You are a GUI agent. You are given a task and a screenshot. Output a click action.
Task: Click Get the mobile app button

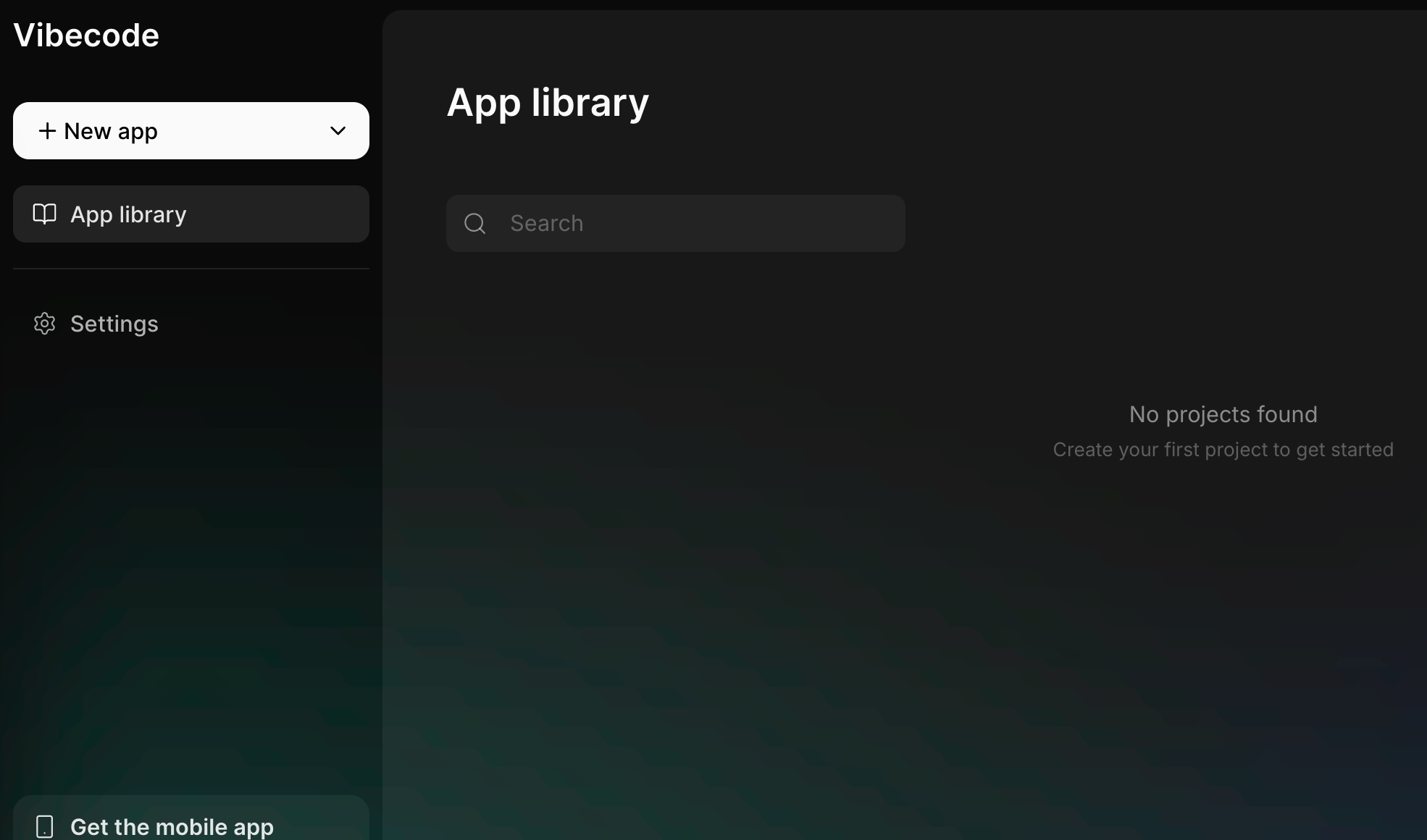click(191, 823)
